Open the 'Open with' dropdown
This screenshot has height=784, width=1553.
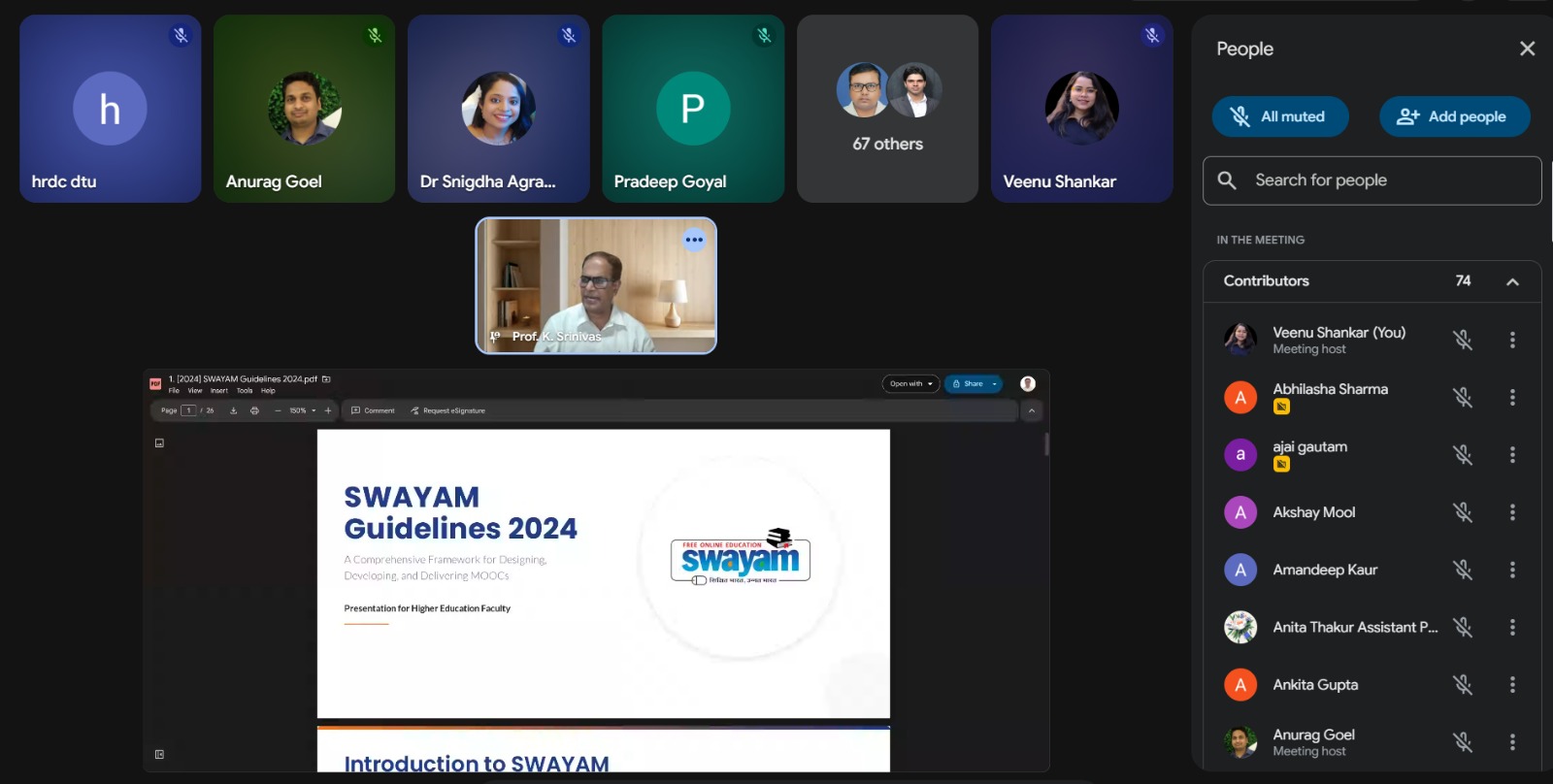[910, 384]
